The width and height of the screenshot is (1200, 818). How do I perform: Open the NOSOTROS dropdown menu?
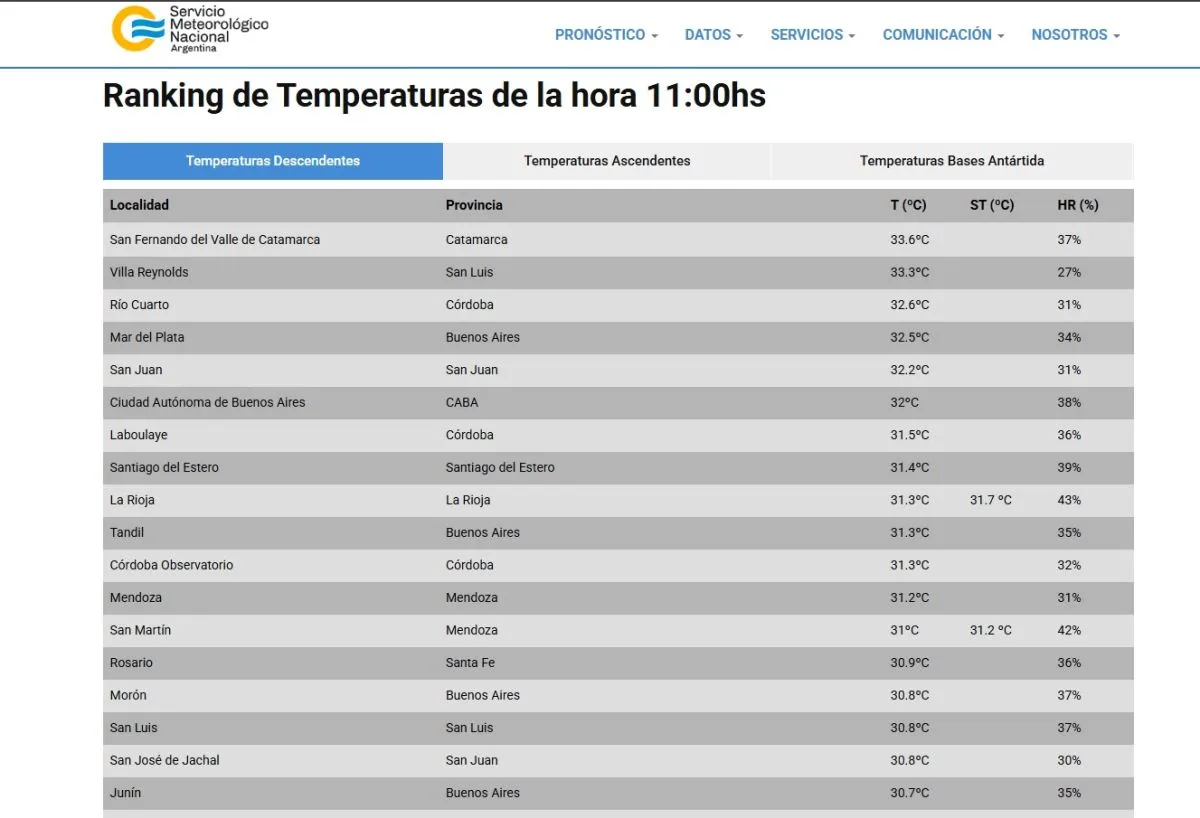pyautogui.click(x=1075, y=35)
